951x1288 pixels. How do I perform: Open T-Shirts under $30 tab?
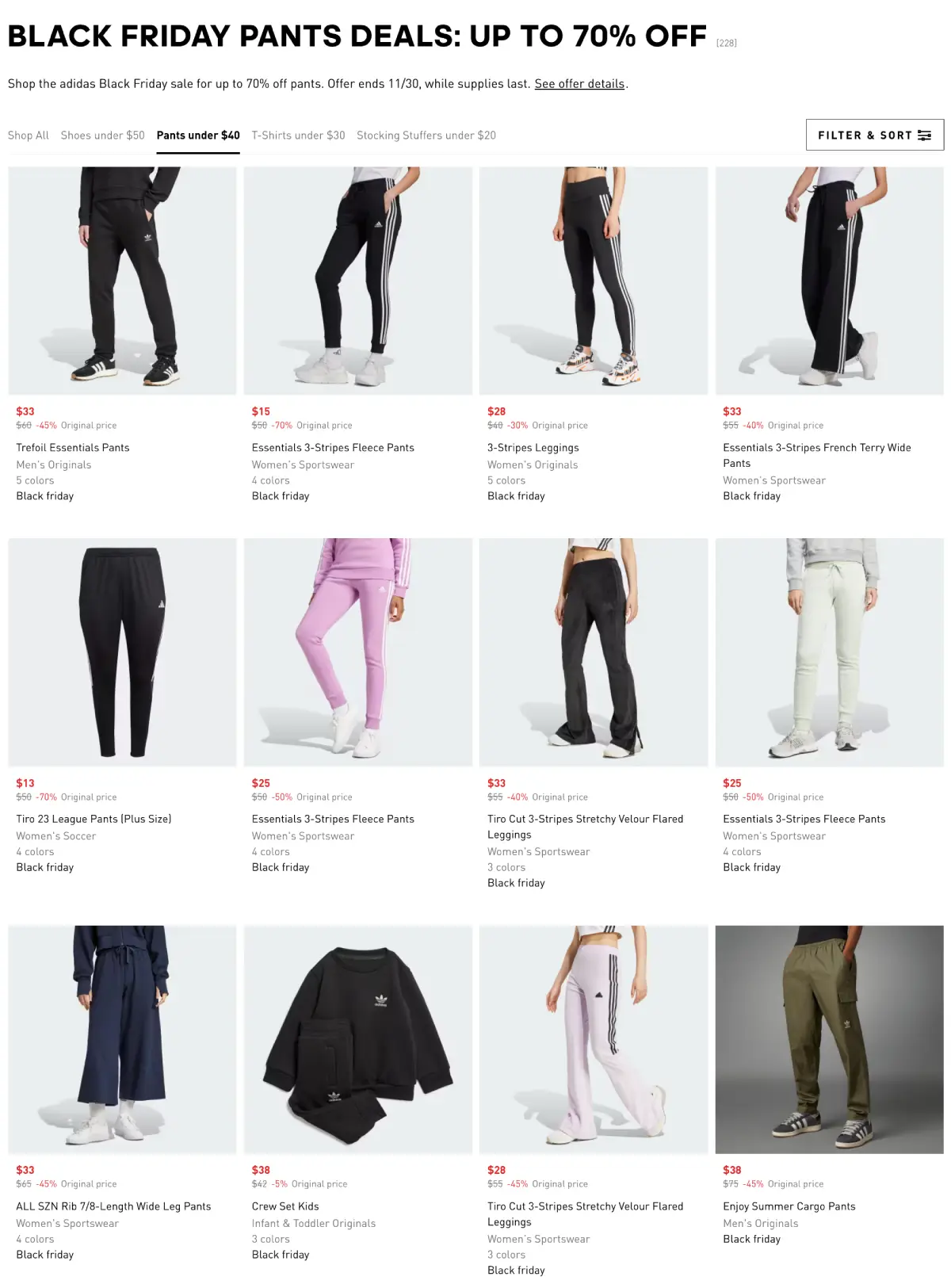[298, 136]
